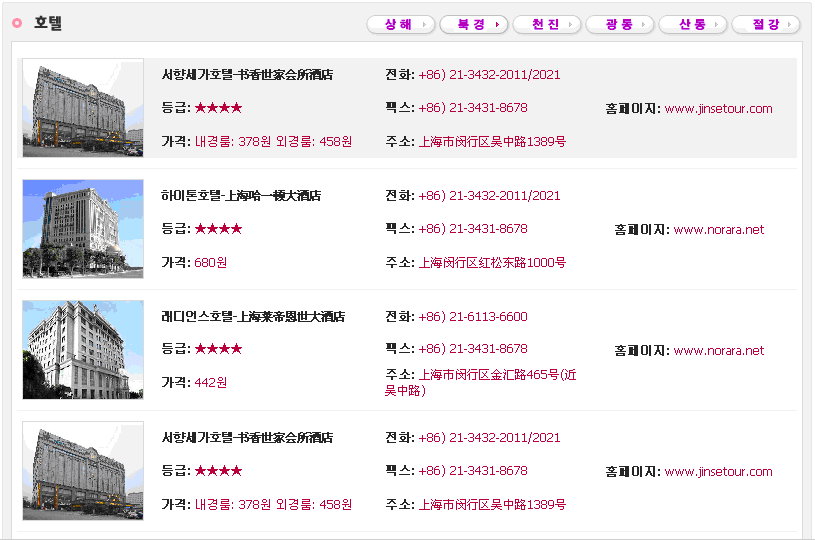Viewport: 815px width, 540px height.
Task: Visit www.jinsetour.com in the highlighted listing
Action: coord(718,109)
